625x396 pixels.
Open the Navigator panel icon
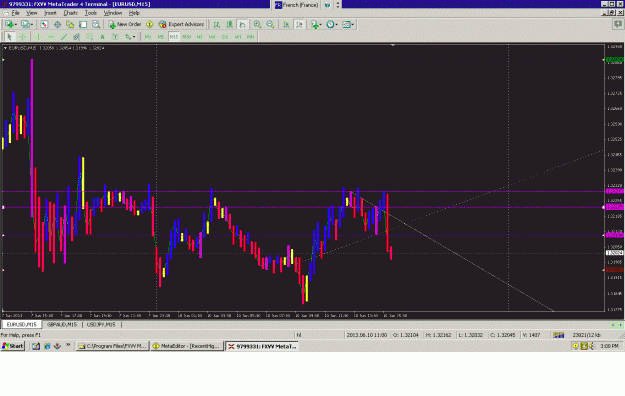click(x=70, y=24)
